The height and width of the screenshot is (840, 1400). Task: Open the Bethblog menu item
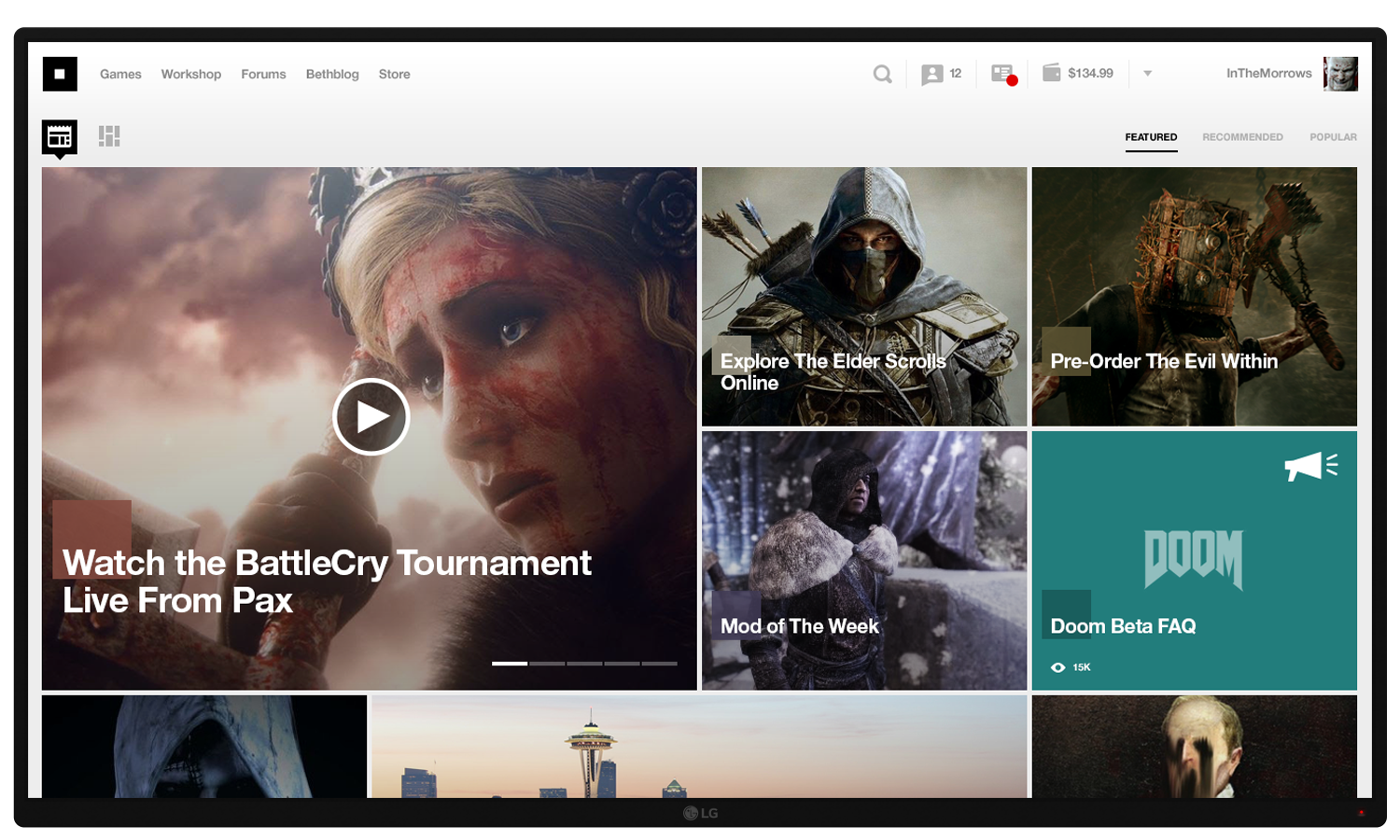pyautogui.click(x=332, y=74)
